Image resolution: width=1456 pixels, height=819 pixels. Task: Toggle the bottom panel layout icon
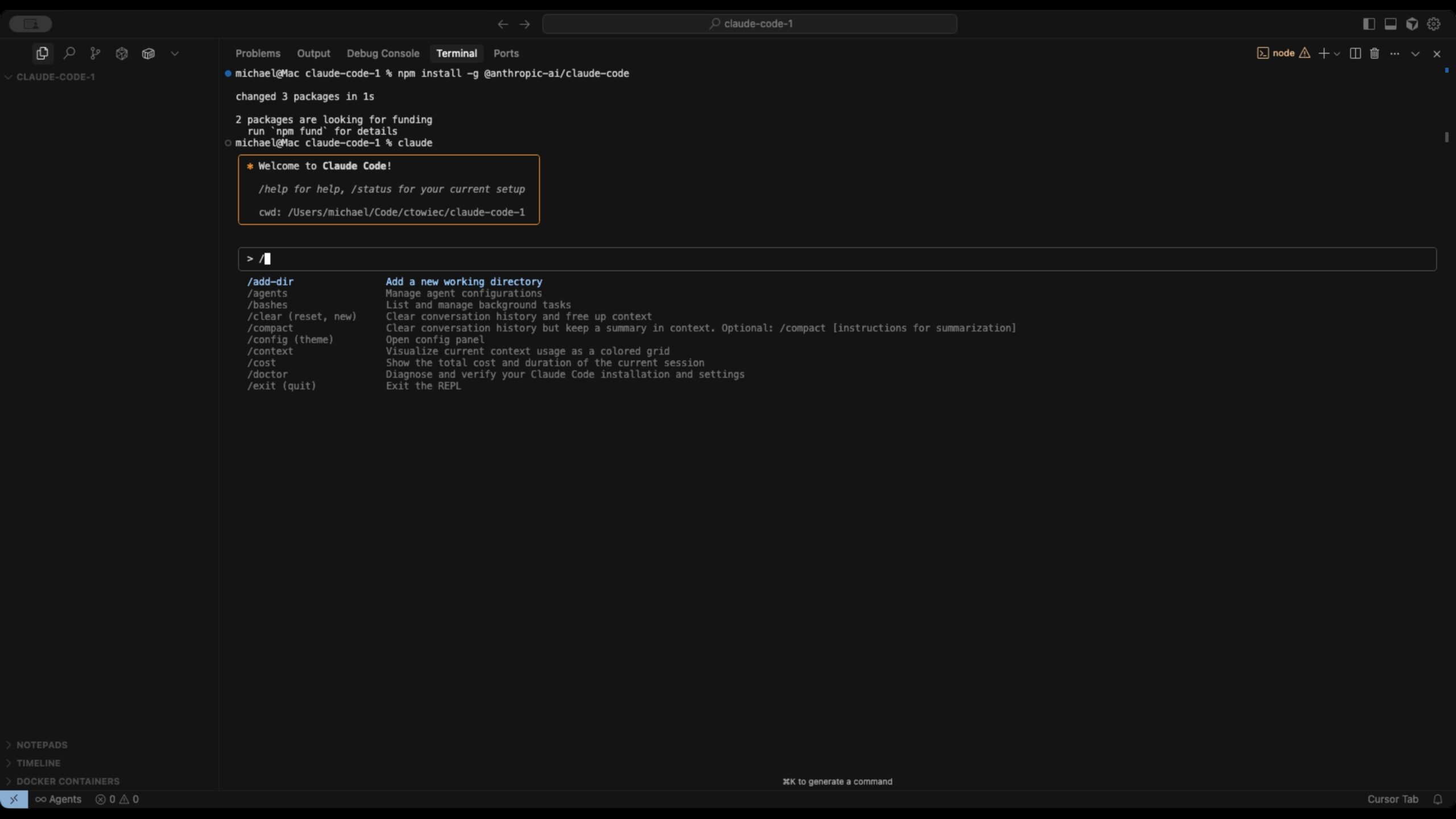[1391, 24]
